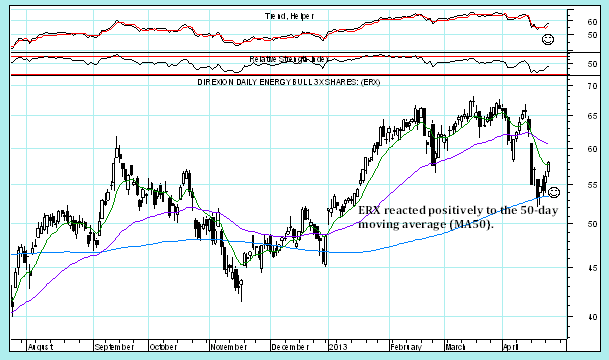Select the 55 value on price axis
Screen dimensions: 609x360
click(592, 185)
